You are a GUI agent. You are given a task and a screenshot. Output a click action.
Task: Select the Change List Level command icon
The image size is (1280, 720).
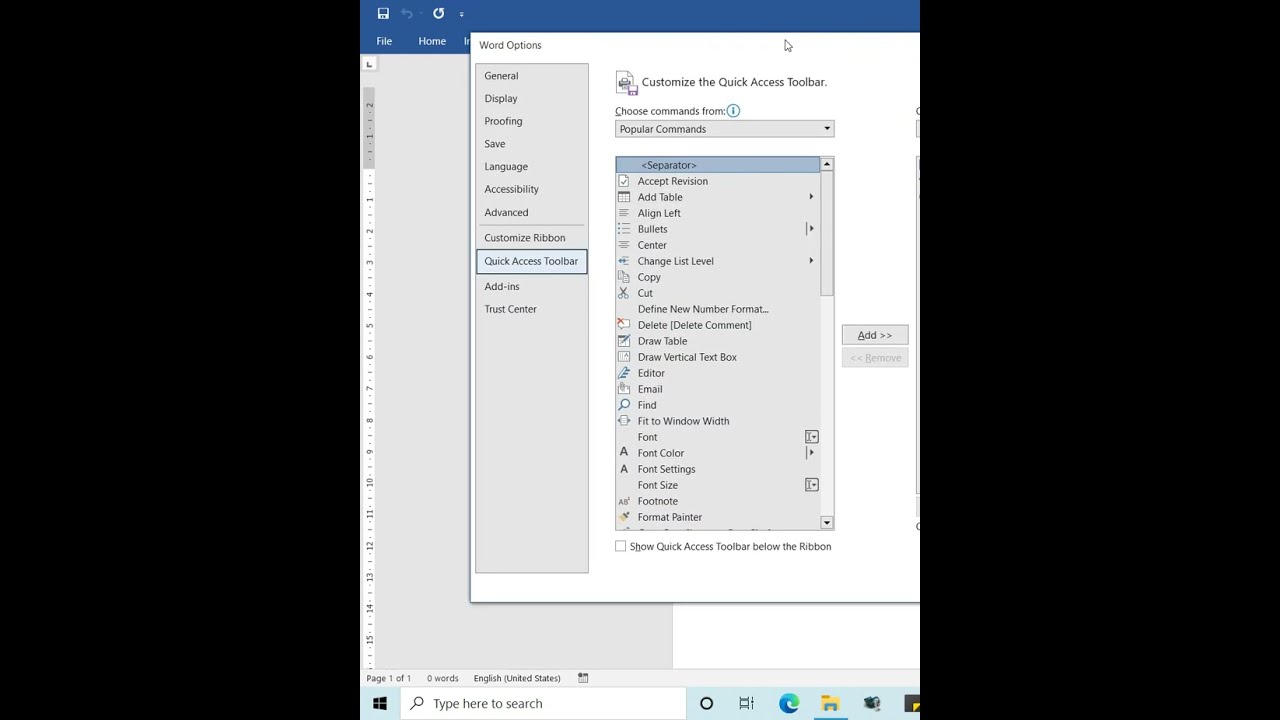[x=624, y=261]
